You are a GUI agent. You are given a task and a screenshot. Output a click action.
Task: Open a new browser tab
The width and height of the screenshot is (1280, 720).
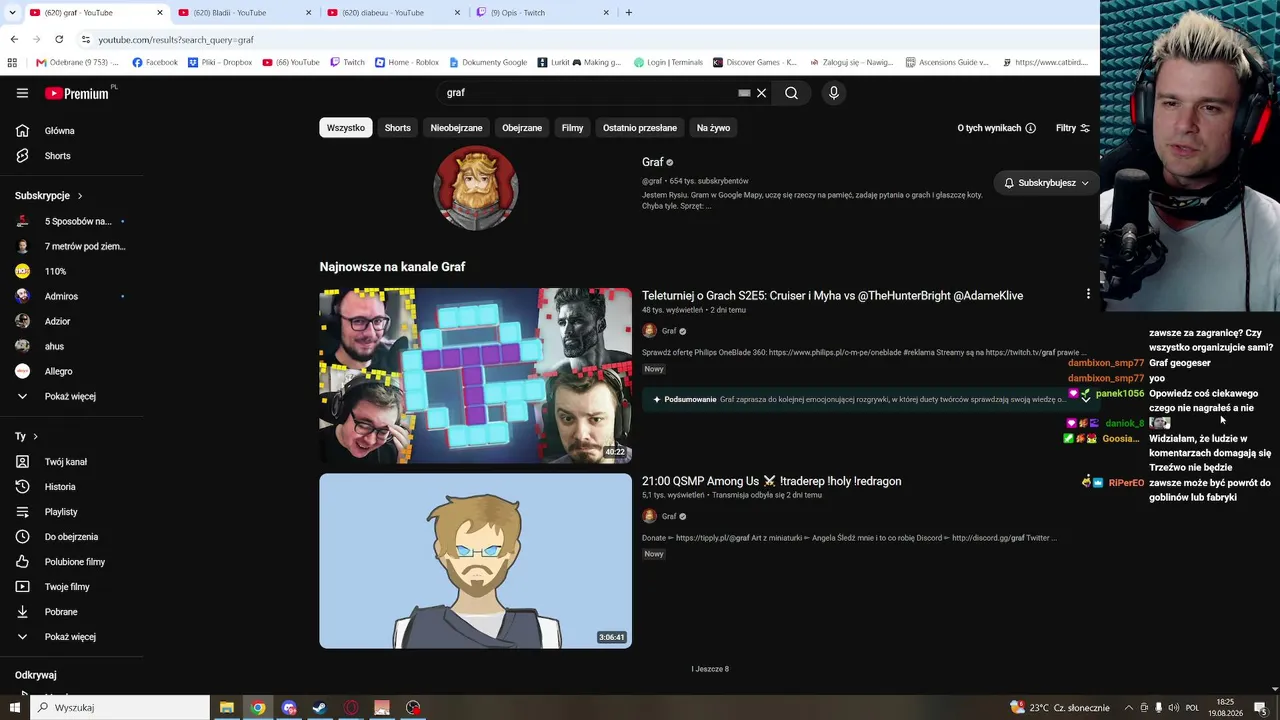click(628, 13)
